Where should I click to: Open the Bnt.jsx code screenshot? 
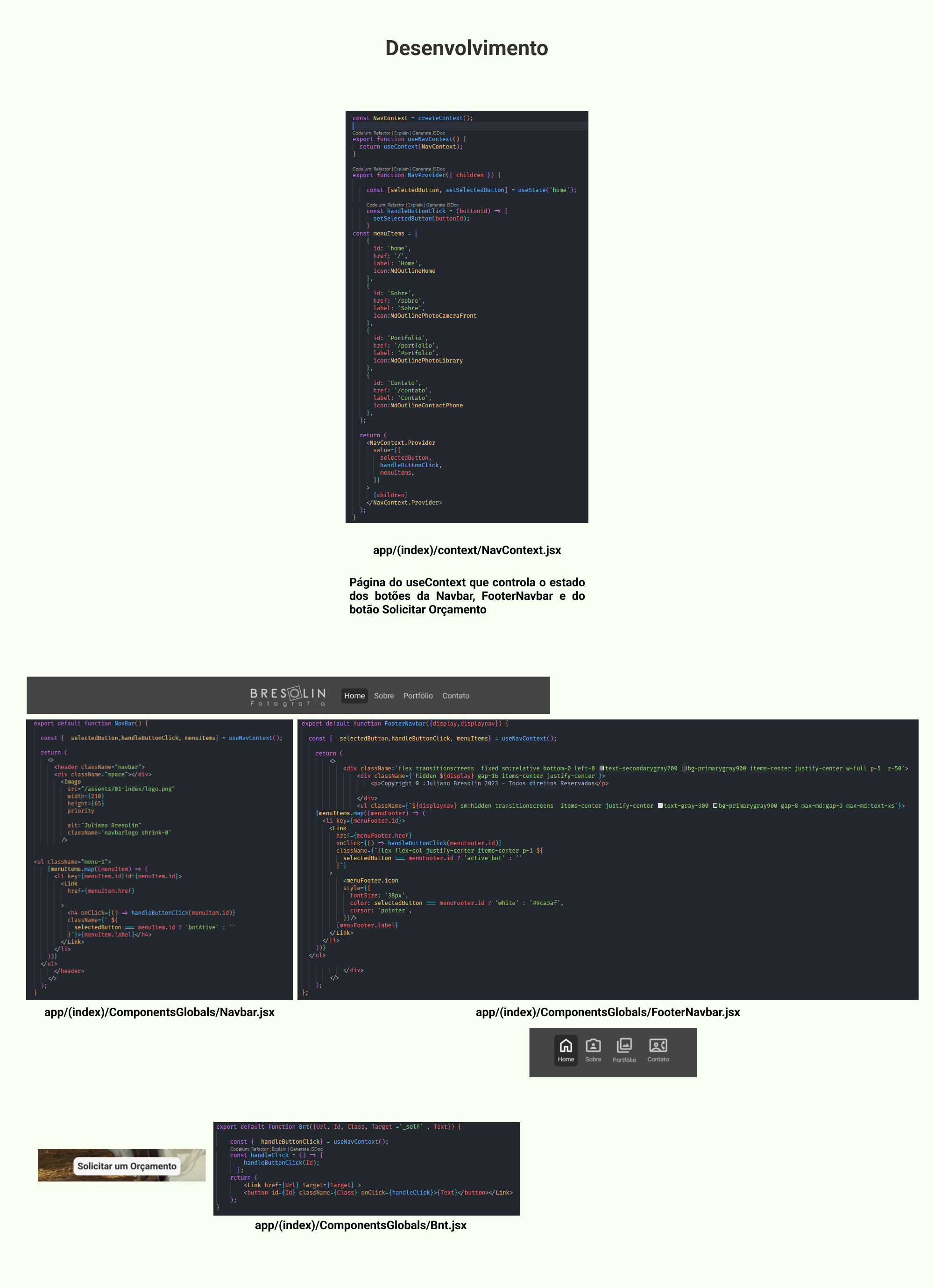coord(366,1168)
